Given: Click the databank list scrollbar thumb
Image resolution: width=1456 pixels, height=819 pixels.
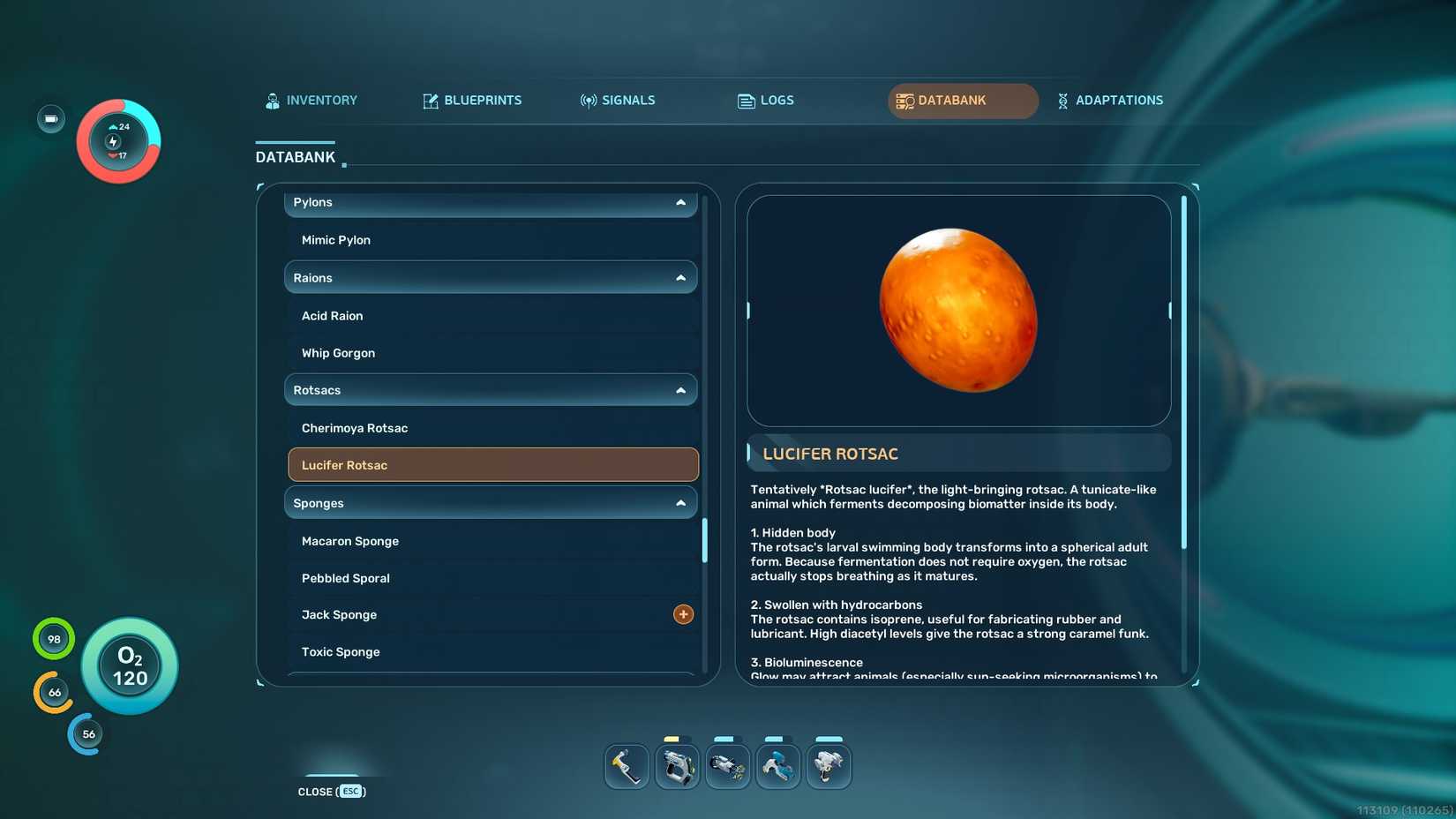Looking at the screenshot, I should 704,540.
